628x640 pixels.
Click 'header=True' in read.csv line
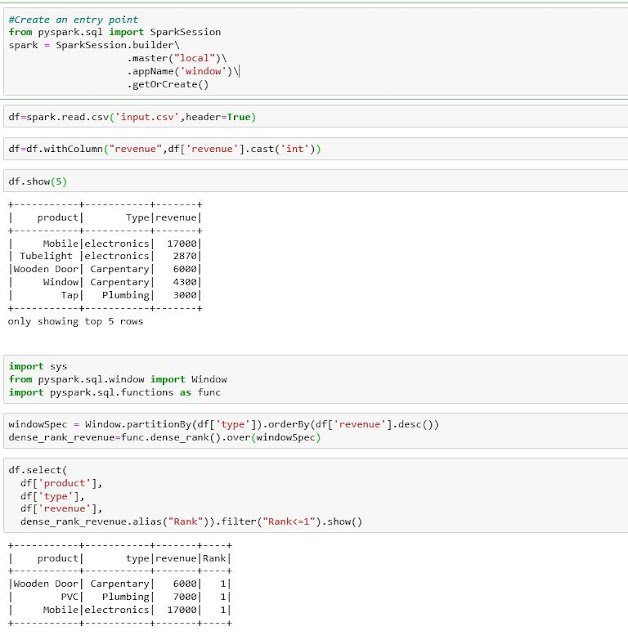tap(218, 117)
